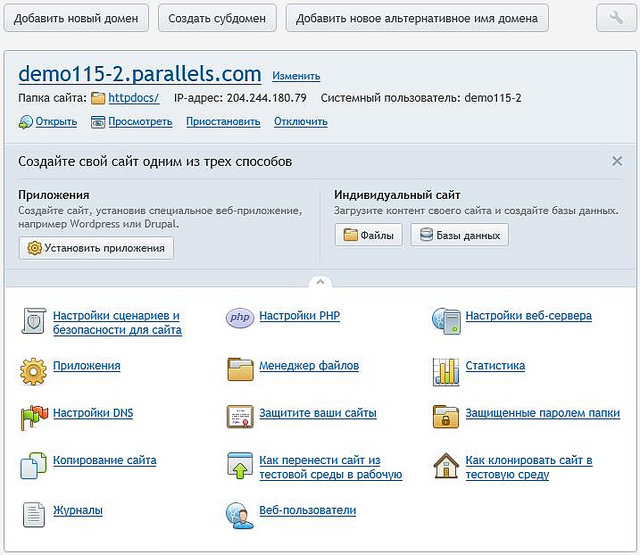This screenshot has height=555, width=640.
Task: Click the green upload arrow staging icon
Action: pos(240,465)
